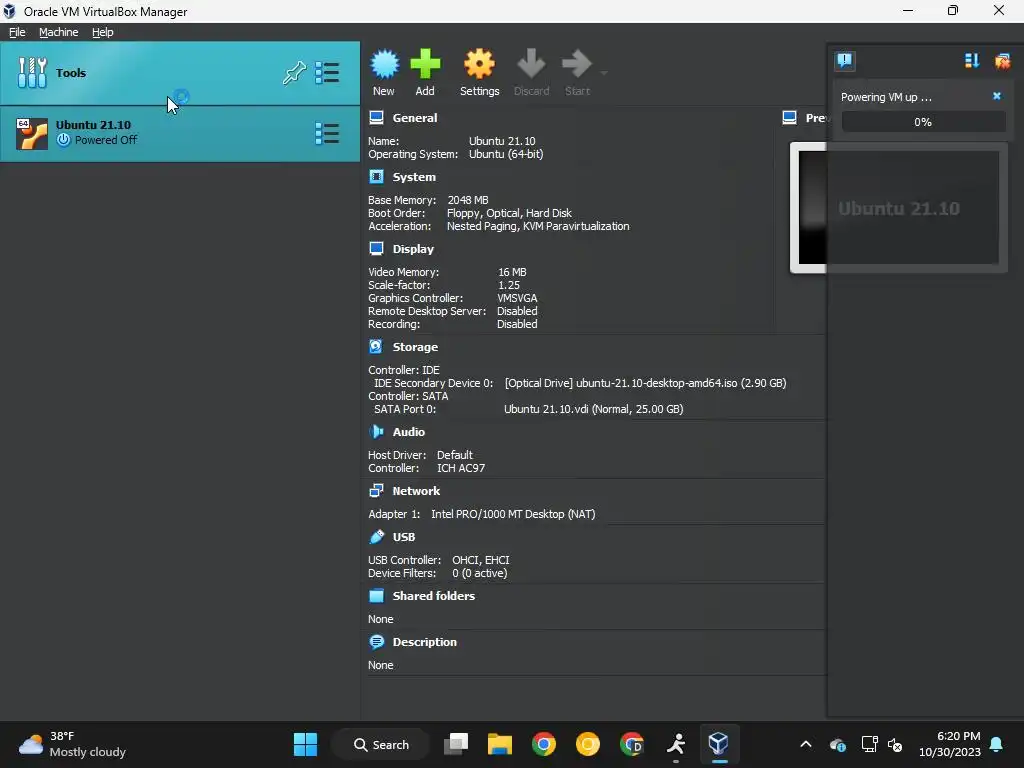Image resolution: width=1024 pixels, height=768 pixels.
Task: Open the Ubuntu 21.10 machine menu icon
Action: pos(327,133)
